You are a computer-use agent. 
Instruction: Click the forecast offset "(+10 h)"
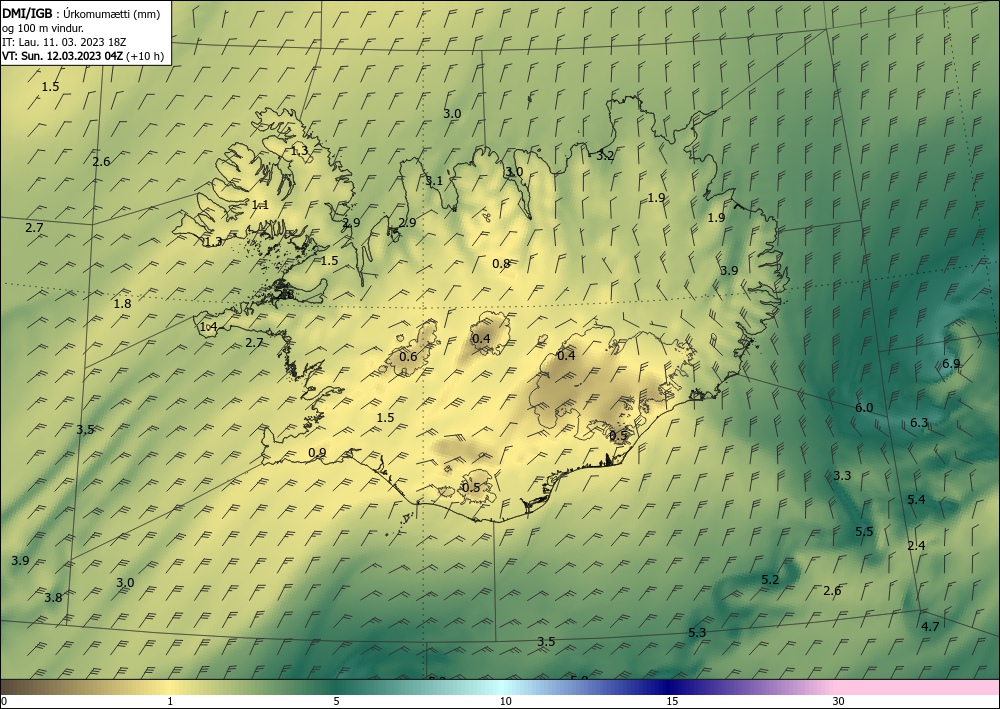point(145,56)
